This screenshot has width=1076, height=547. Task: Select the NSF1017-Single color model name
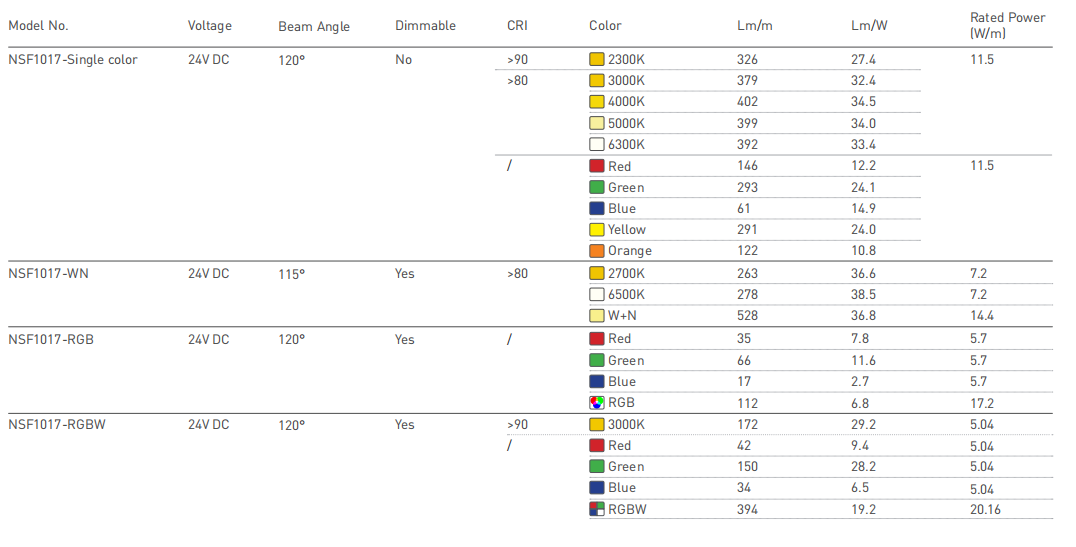pos(73,60)
